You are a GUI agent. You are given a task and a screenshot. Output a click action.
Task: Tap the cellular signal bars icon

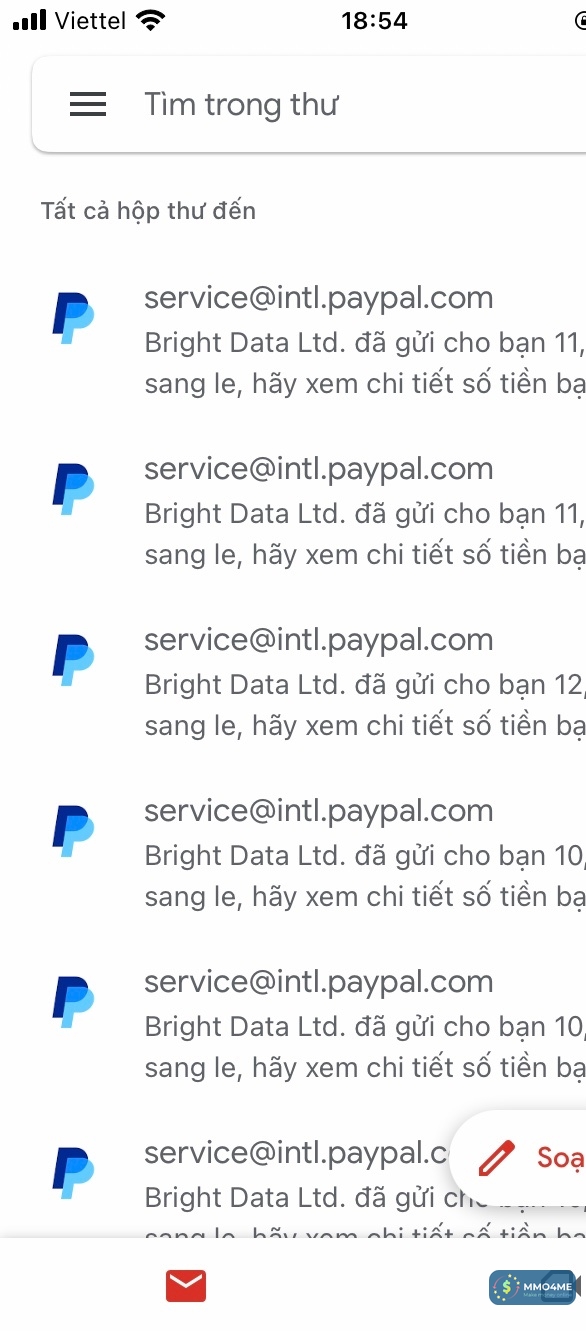tap(30, 20)
